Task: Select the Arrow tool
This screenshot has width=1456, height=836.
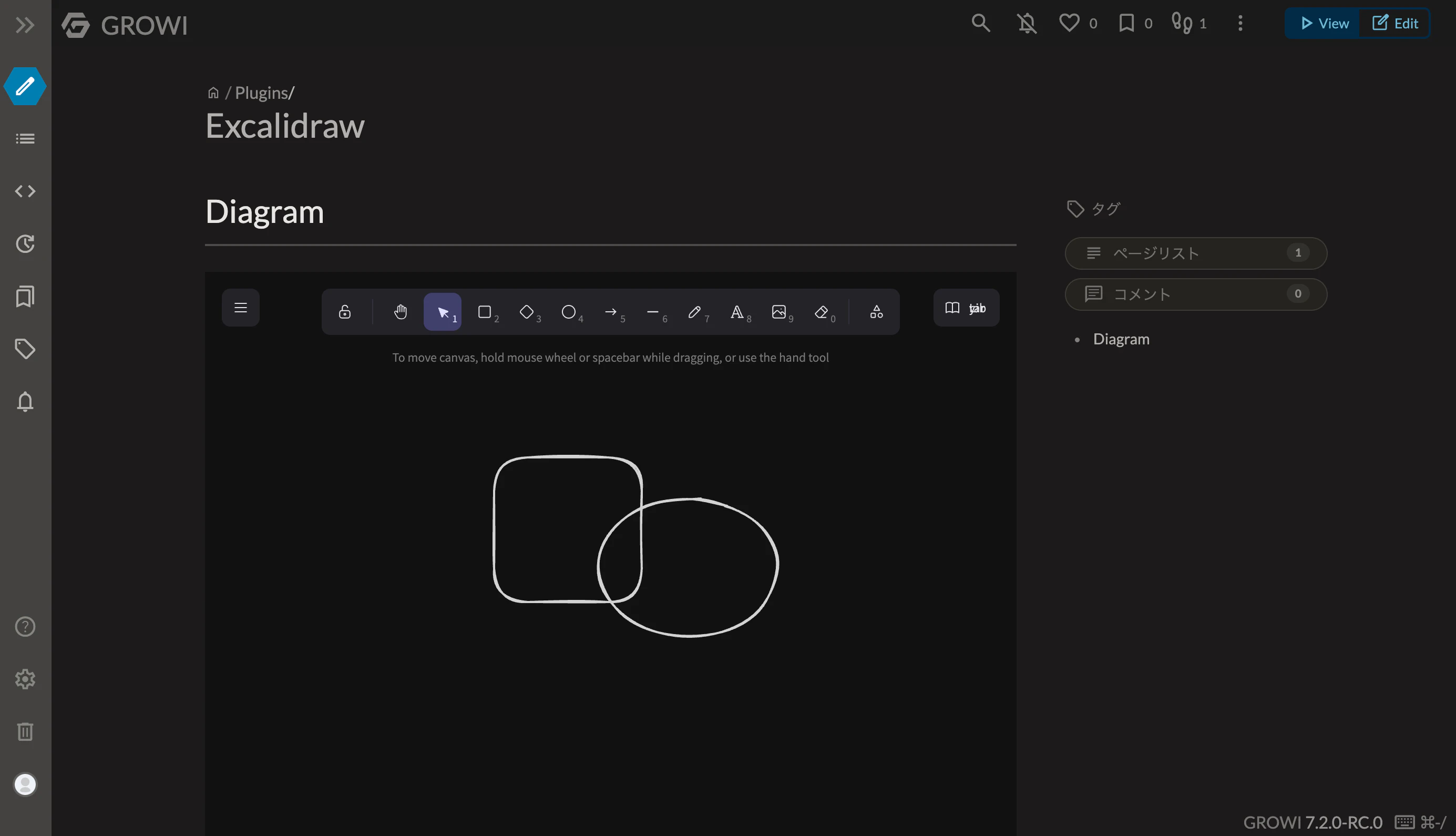Action: 611,312
